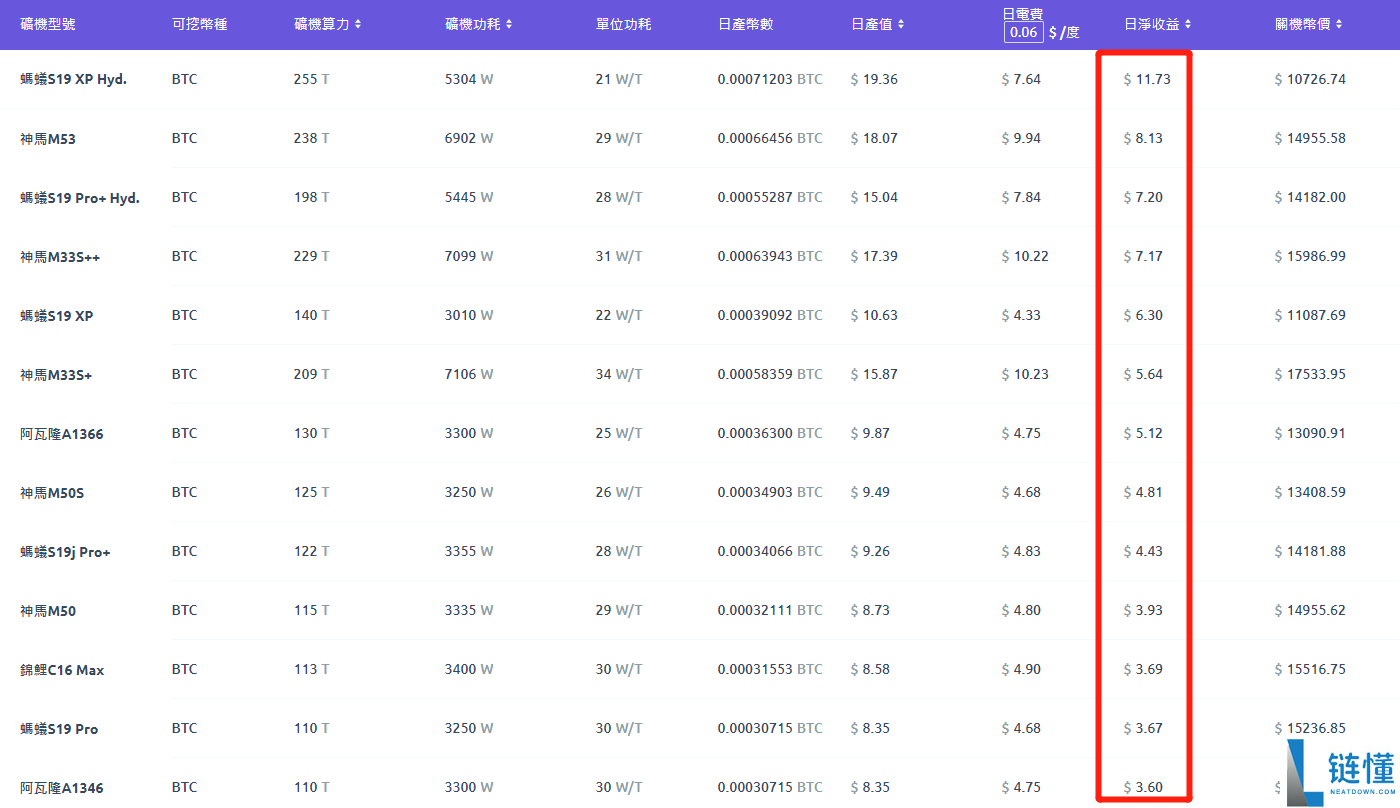
Task: Select the $ 8.13 net profit cell
Action: pos(1143,138)
